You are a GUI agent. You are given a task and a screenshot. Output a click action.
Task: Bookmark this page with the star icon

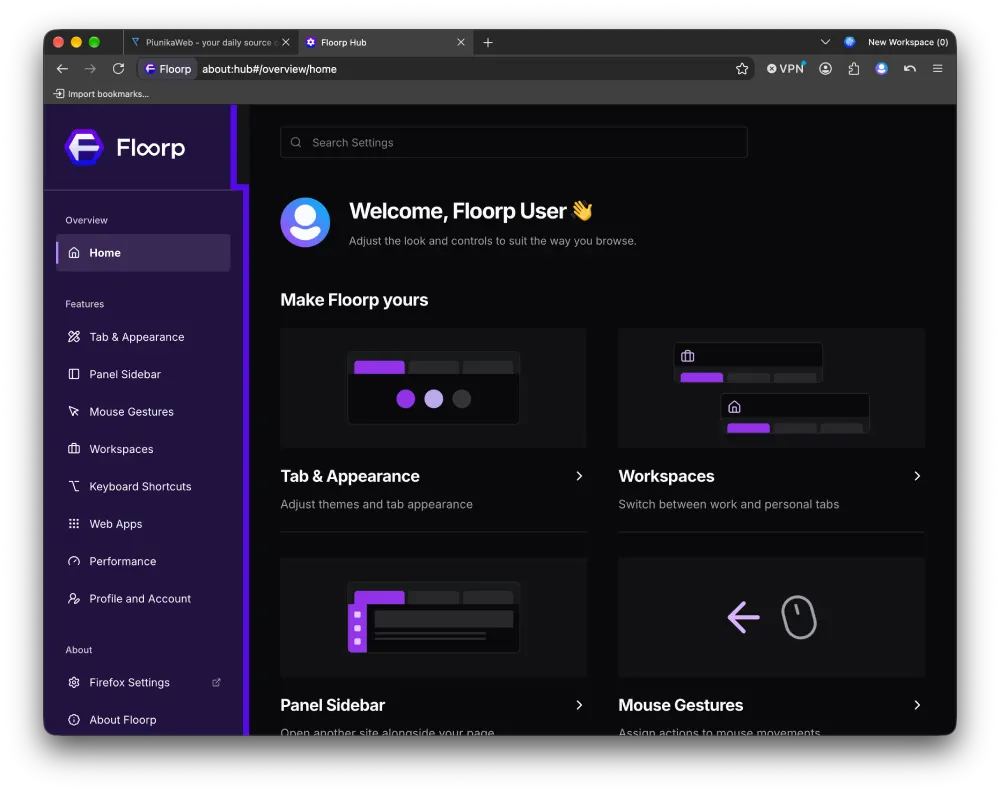coord(742,69)
